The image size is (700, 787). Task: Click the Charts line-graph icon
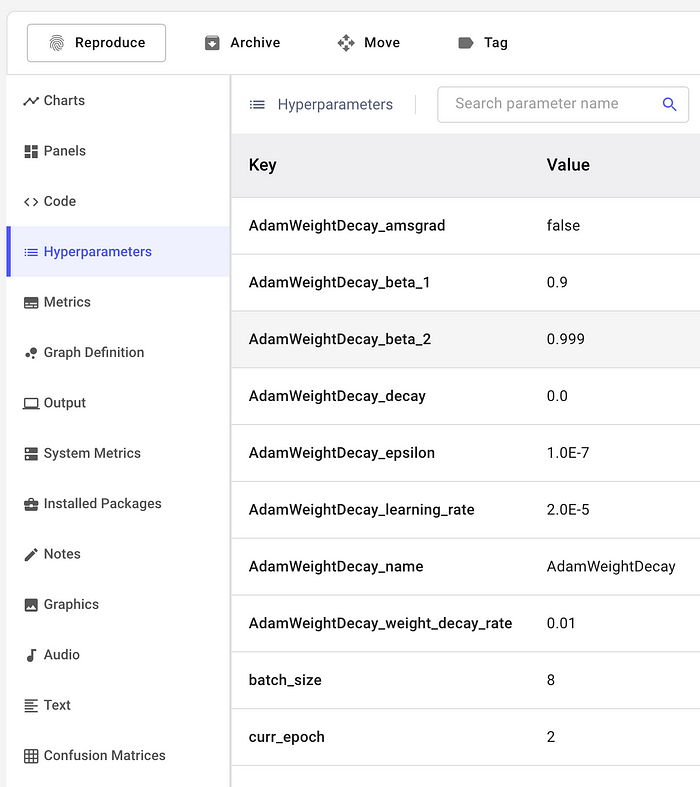pyautogui.click(x=31, y=101)
